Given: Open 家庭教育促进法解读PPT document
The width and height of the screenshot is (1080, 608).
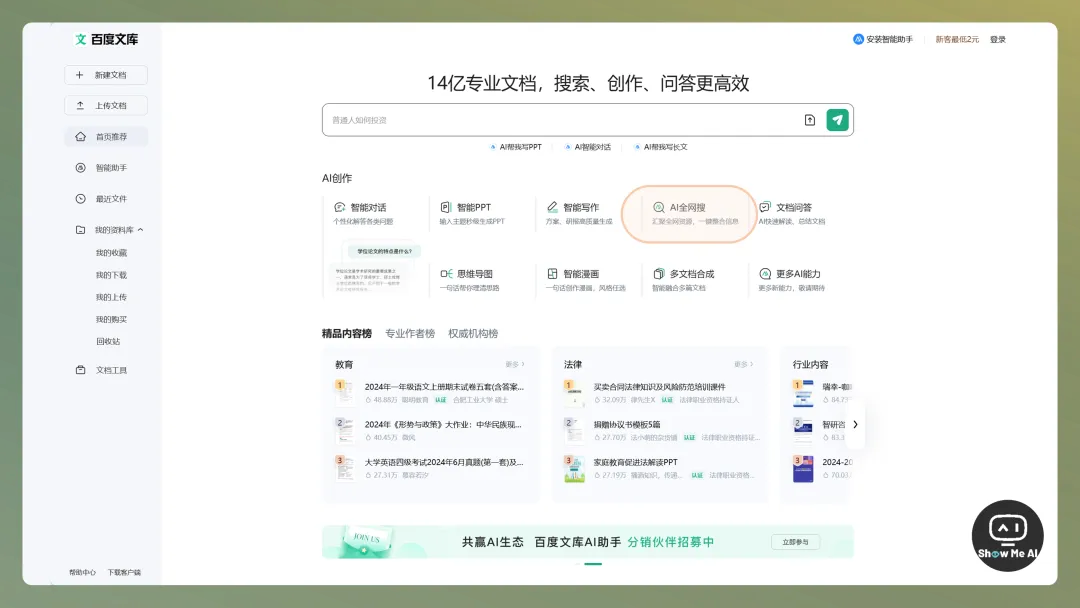Looking at the screenshot, I should (635, 462).
